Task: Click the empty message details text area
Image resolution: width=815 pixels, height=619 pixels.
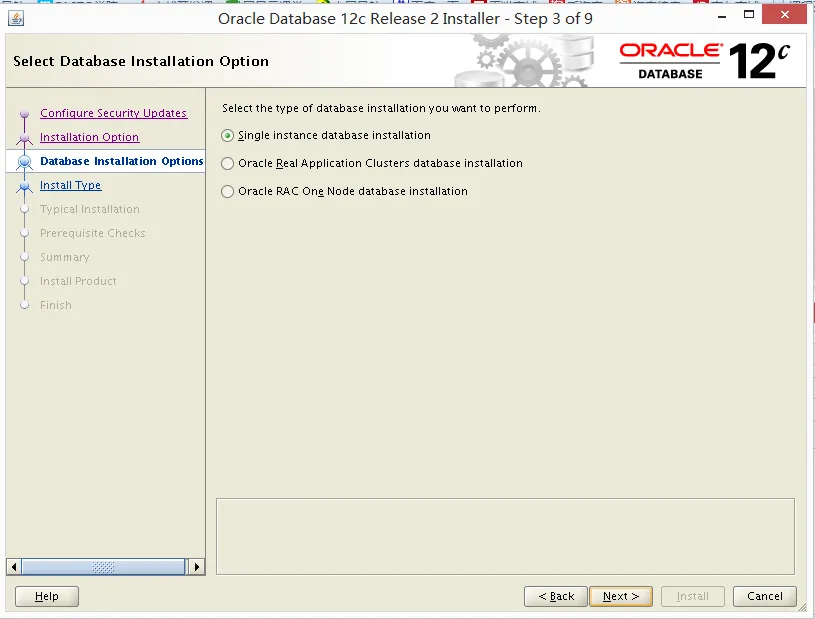Action: 505,536
